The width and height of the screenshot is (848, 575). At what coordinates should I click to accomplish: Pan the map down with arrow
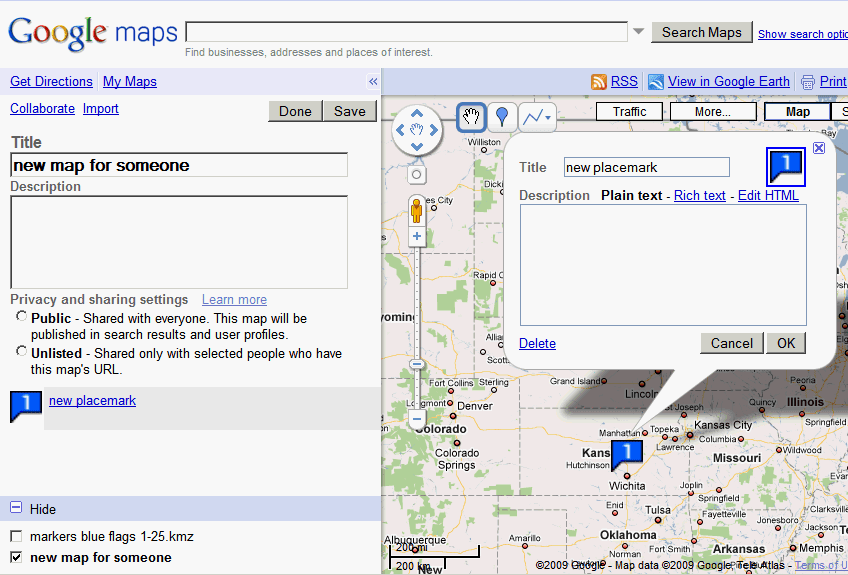(x=416, y=147)
